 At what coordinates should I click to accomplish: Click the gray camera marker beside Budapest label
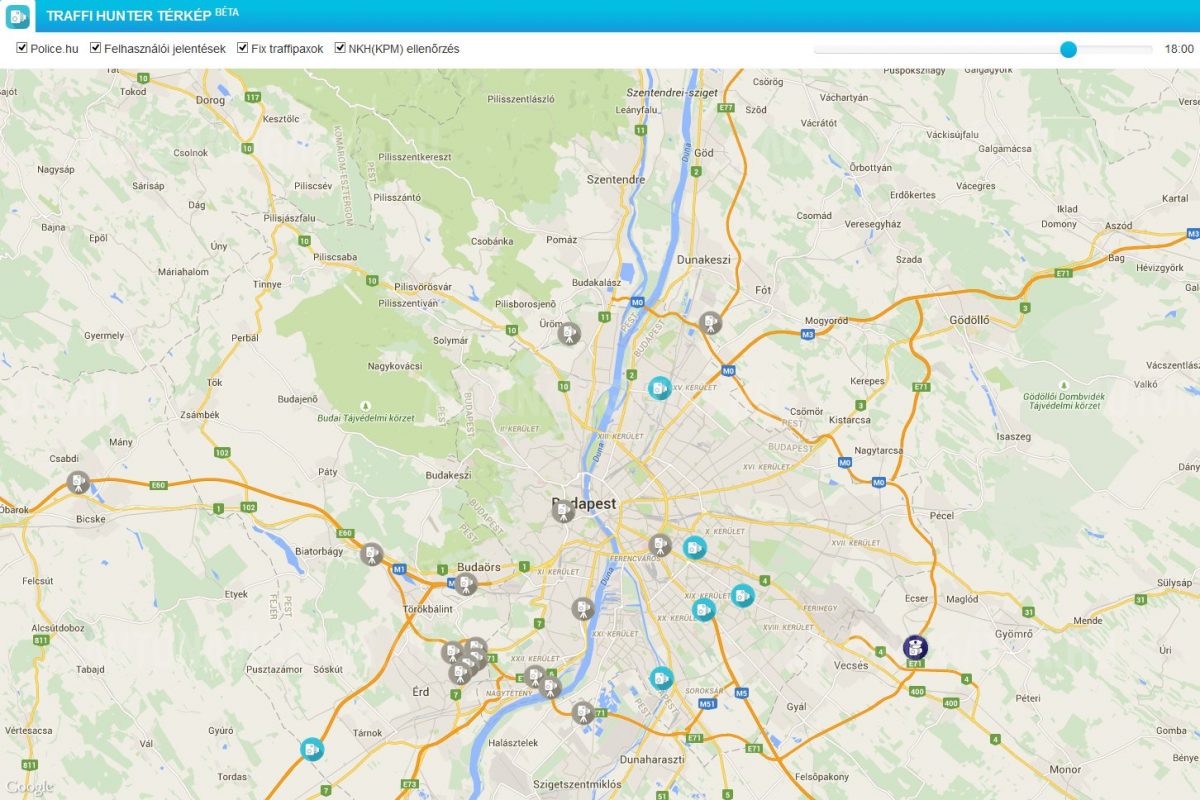564,511
